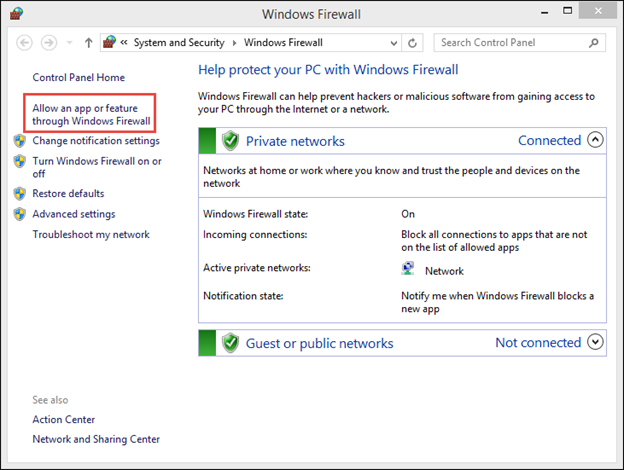Go up one level with the Up arrow

tap(88, 43)
